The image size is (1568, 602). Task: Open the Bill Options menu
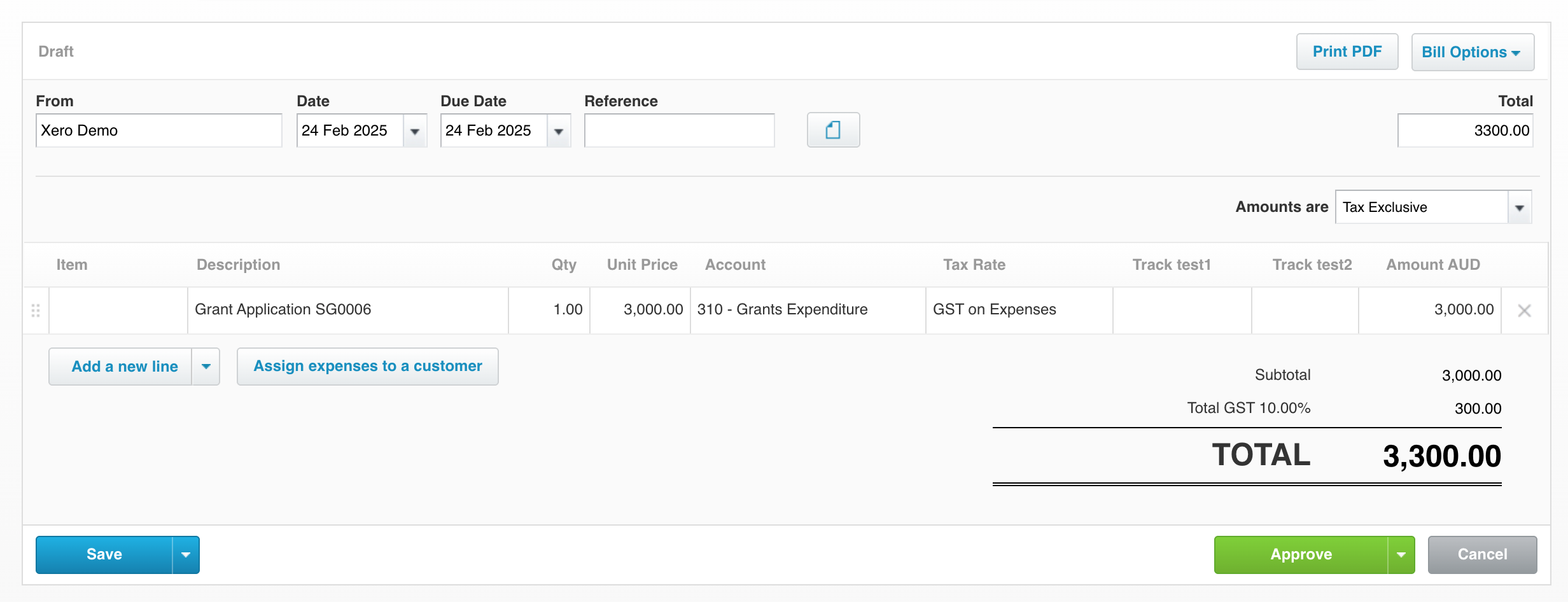pos(1472,52)
